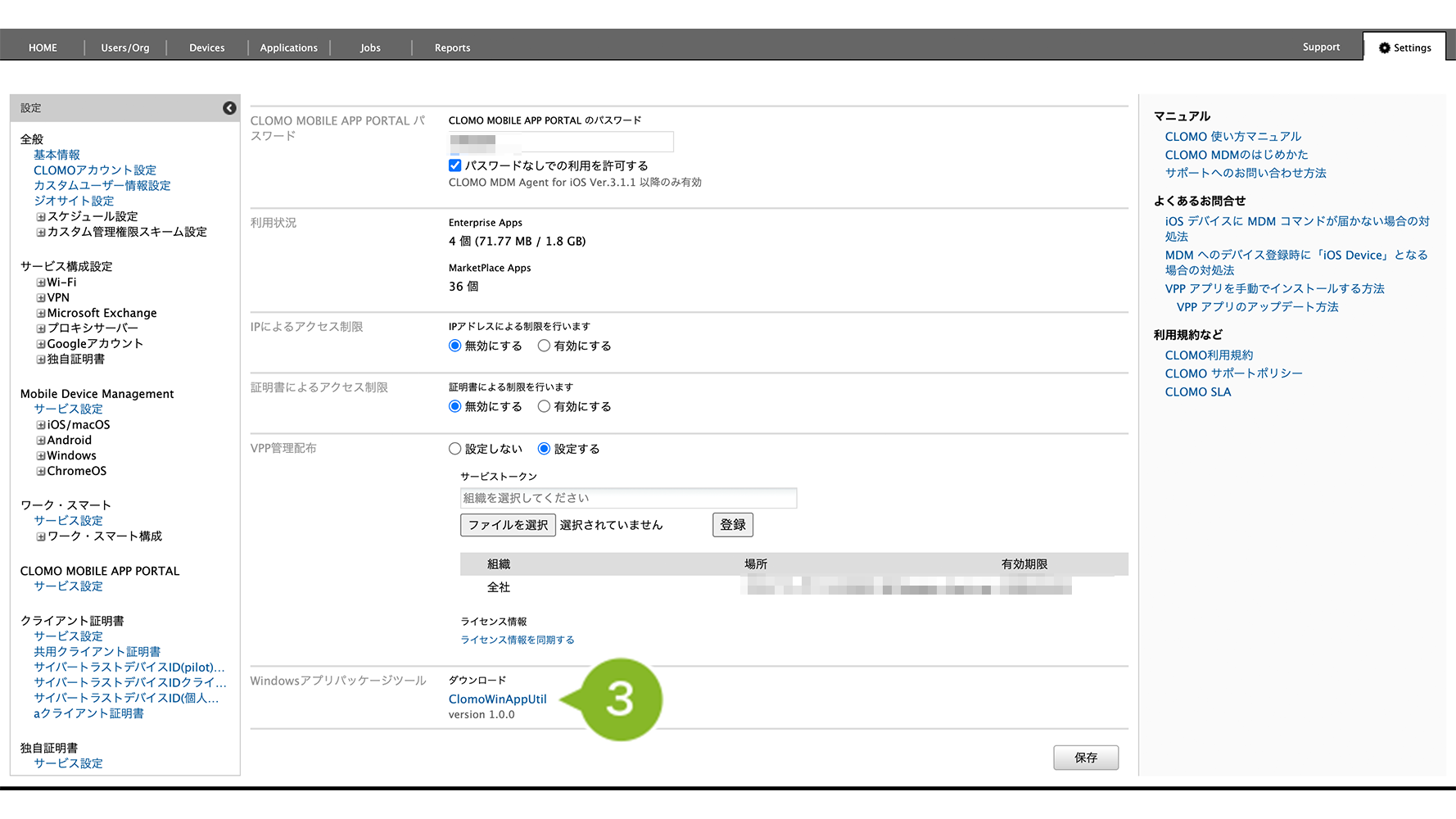Open Settings tab with gear icon
The width and height of the screenshot is (1456, 819).
(1405, 48)
